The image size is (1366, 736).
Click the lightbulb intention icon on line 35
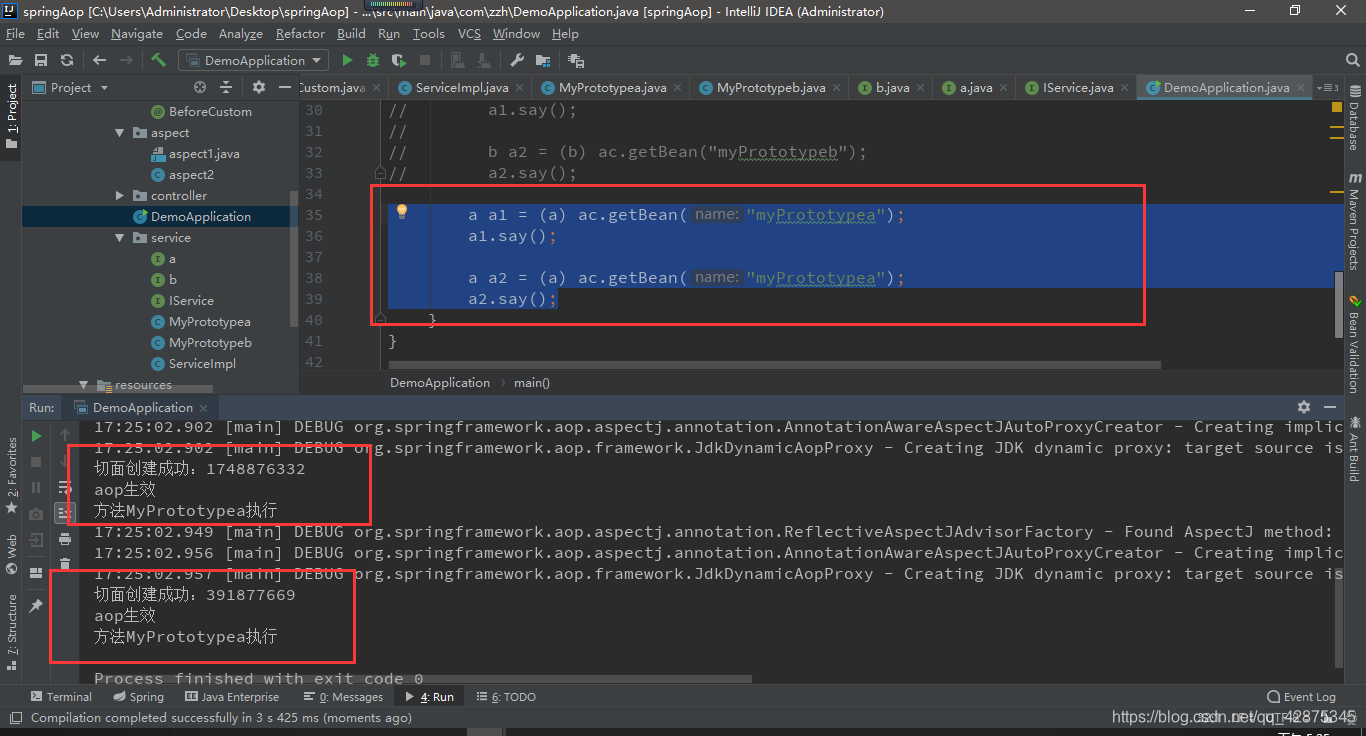402,212
